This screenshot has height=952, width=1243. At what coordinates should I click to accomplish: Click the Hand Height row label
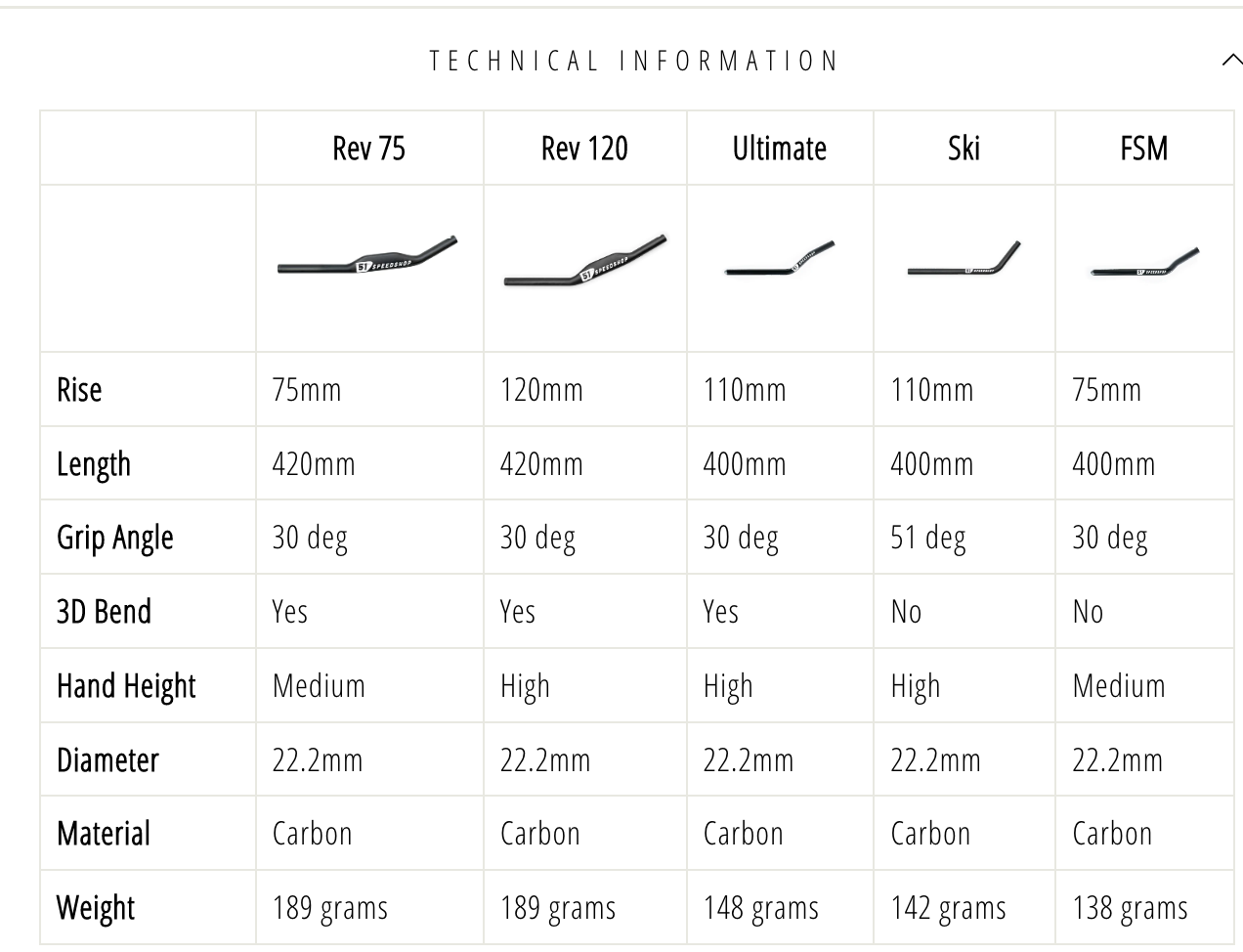coord(126,687)
